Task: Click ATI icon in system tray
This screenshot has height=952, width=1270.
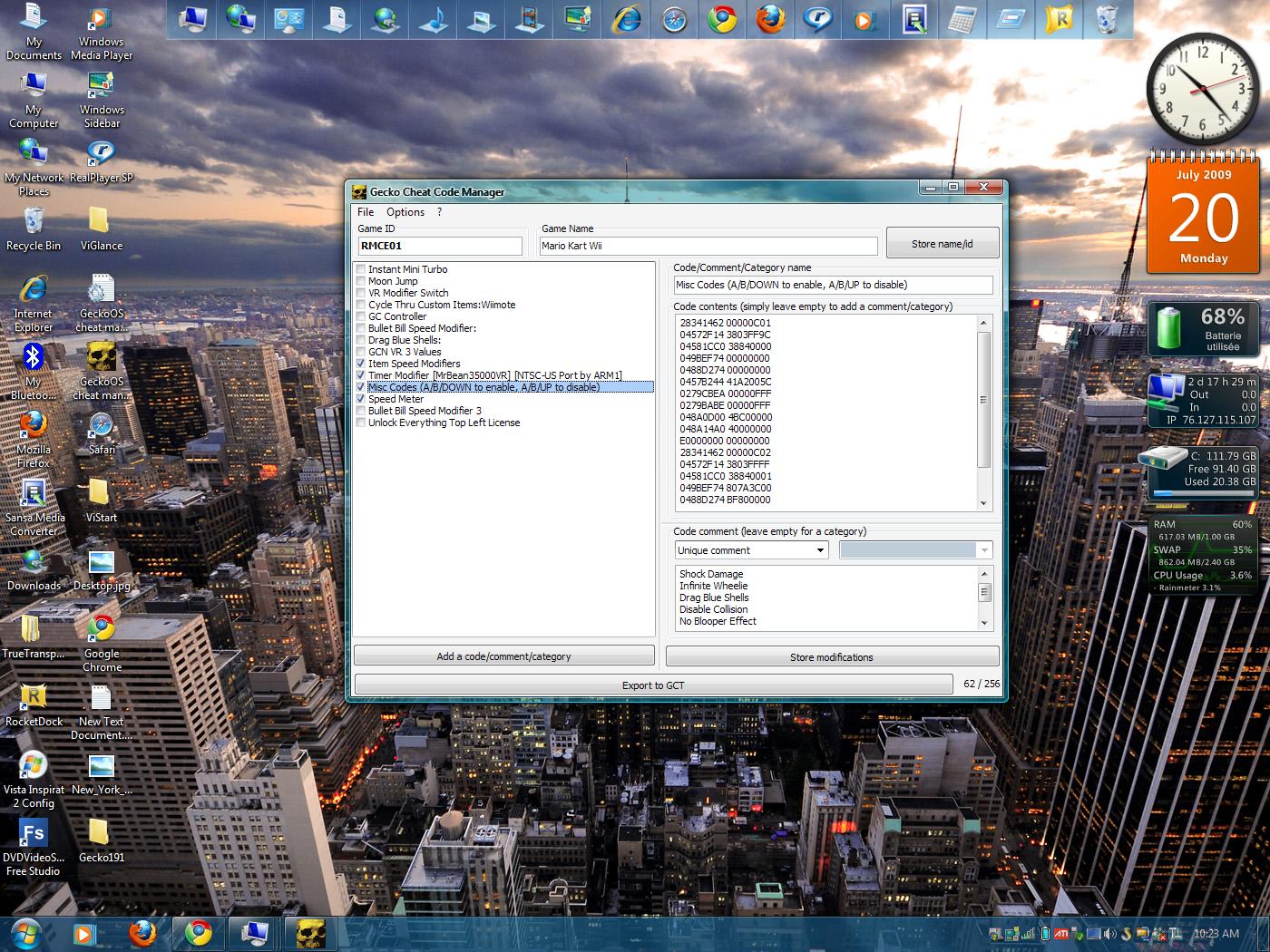Action: pyautogui.click(x=1060, y=933)
